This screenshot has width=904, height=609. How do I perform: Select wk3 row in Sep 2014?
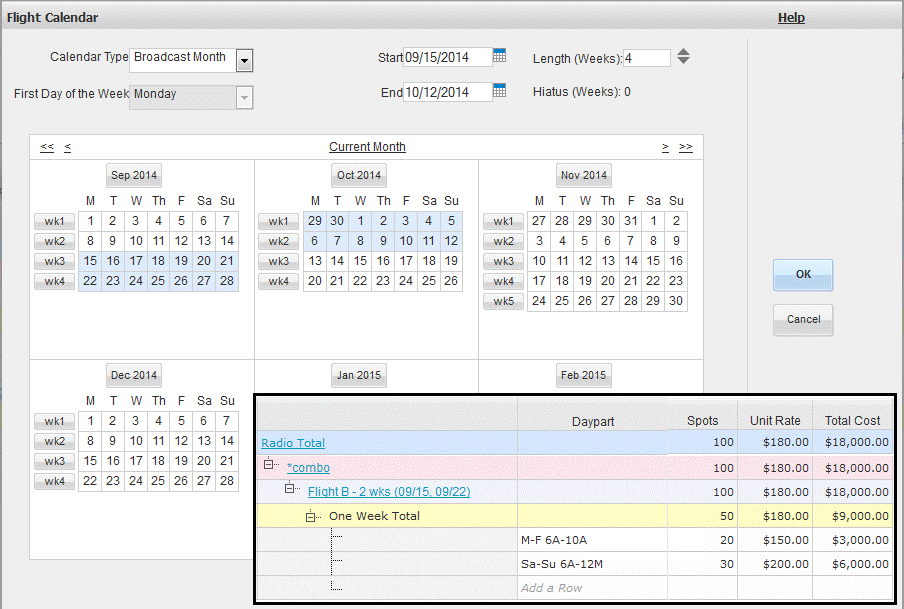tap(54, 261)
